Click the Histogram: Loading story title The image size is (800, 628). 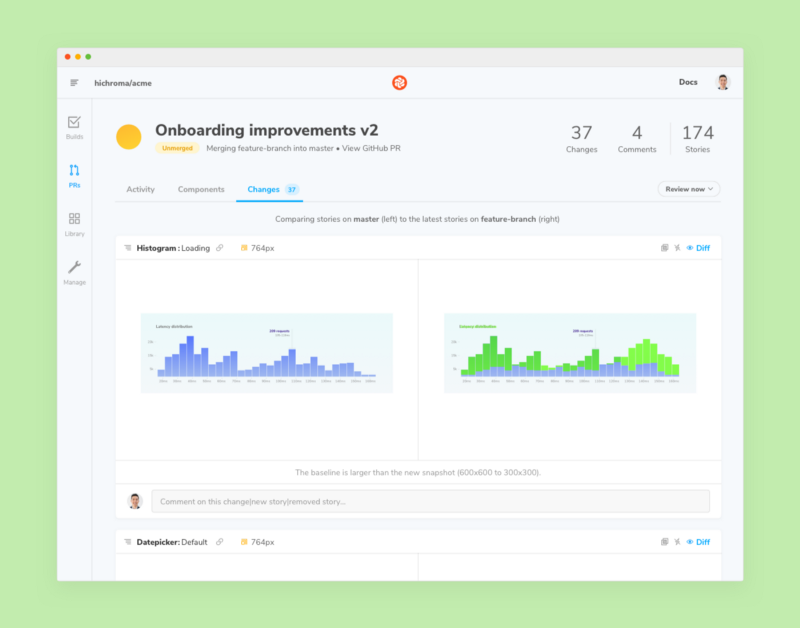pos(173,248)
